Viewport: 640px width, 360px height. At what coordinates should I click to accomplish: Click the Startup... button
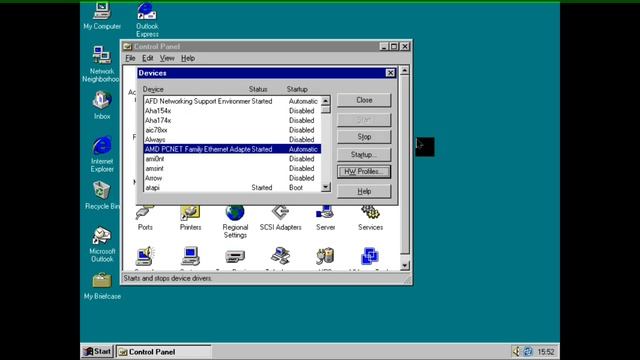[x=364, y=155]
